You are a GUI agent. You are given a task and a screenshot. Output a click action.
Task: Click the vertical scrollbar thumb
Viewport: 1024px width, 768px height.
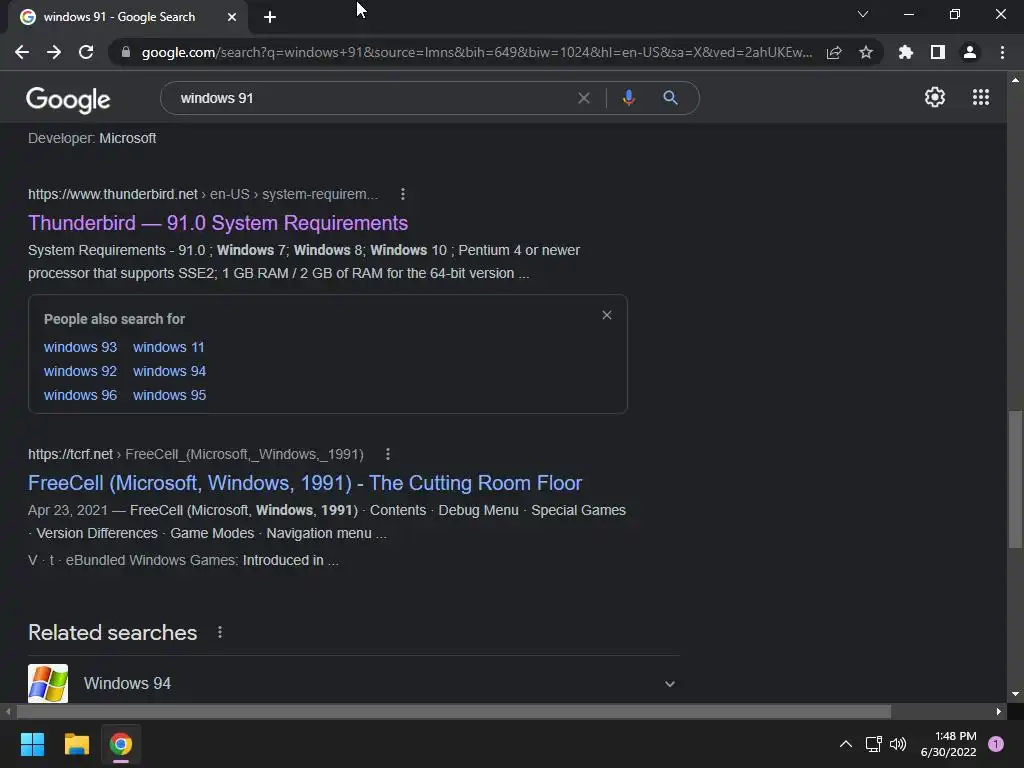click(1015, 479)
